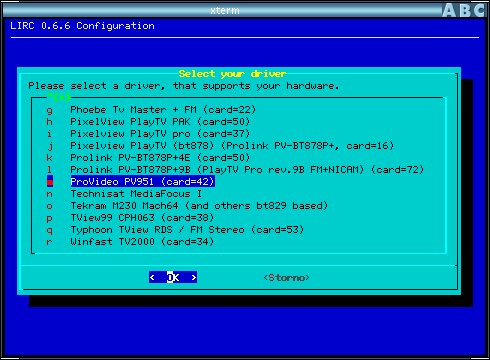Click the red hotkey letter k

pos(50,158)
